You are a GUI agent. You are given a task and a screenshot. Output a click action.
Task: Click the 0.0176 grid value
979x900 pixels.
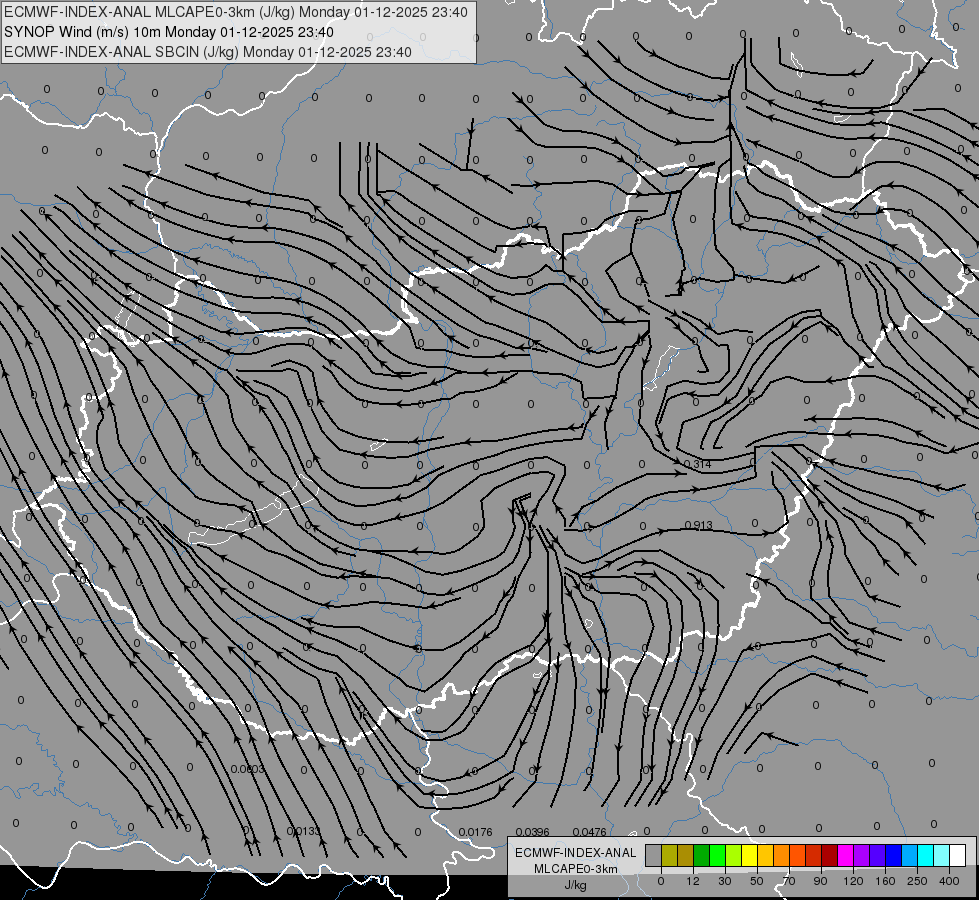coord(475,832)
